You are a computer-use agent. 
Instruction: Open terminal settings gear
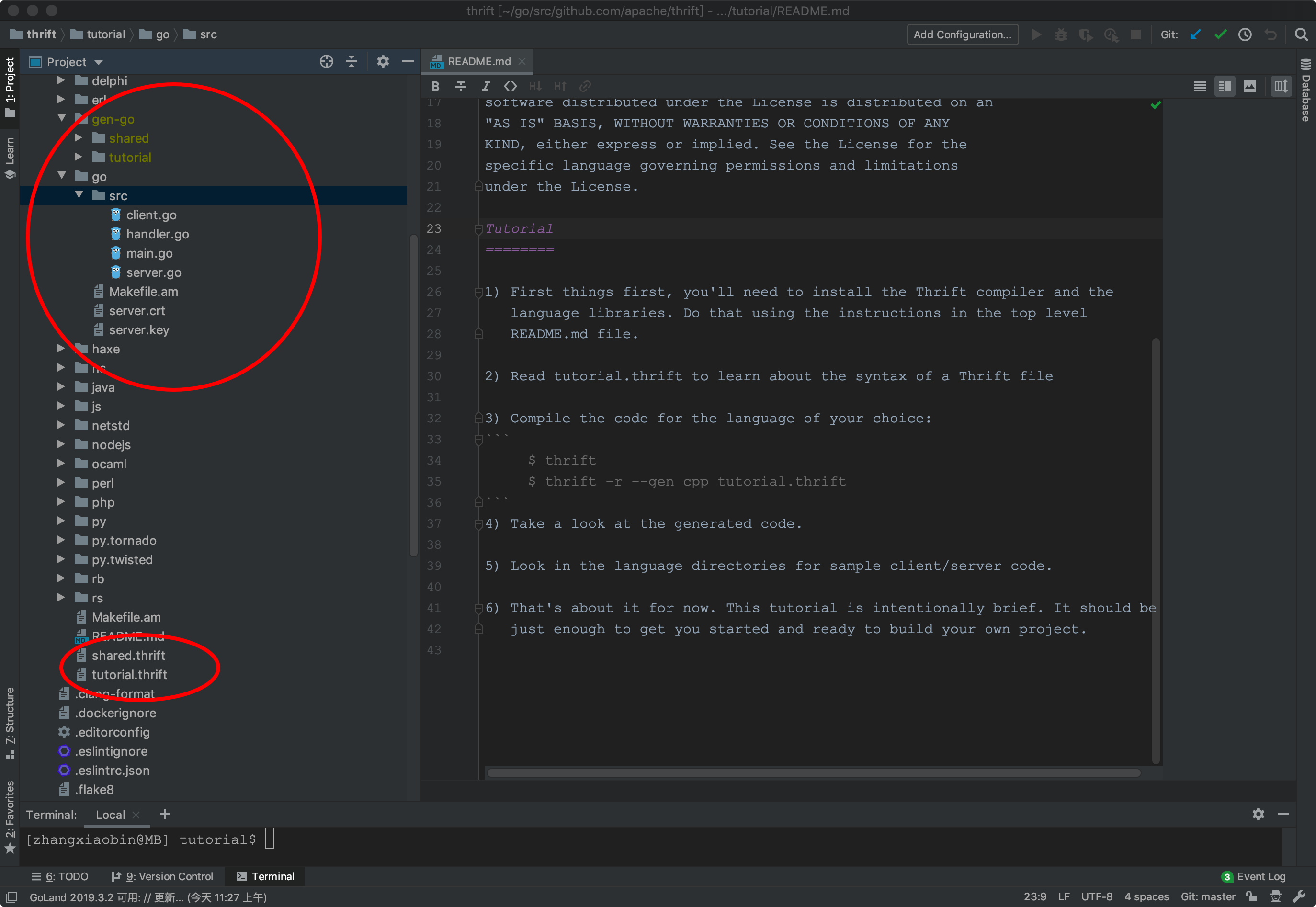coord(1258,815)
